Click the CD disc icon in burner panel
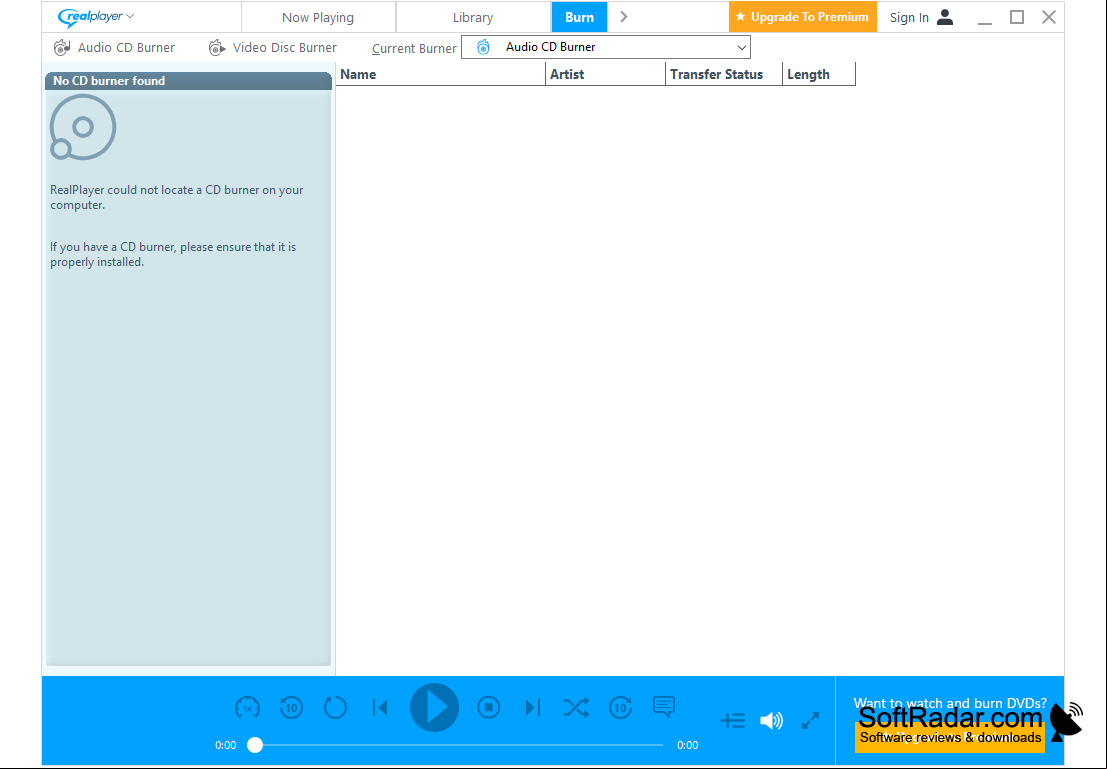Viewport: 1107px width, 769px height. pos(83,127)
